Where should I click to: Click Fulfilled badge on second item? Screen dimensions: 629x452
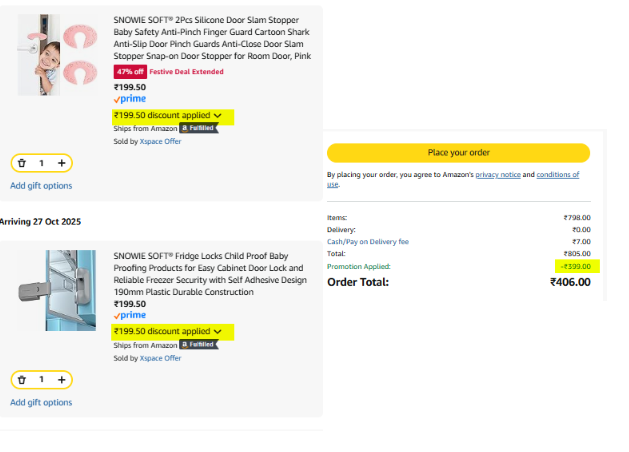click(197, 344)
